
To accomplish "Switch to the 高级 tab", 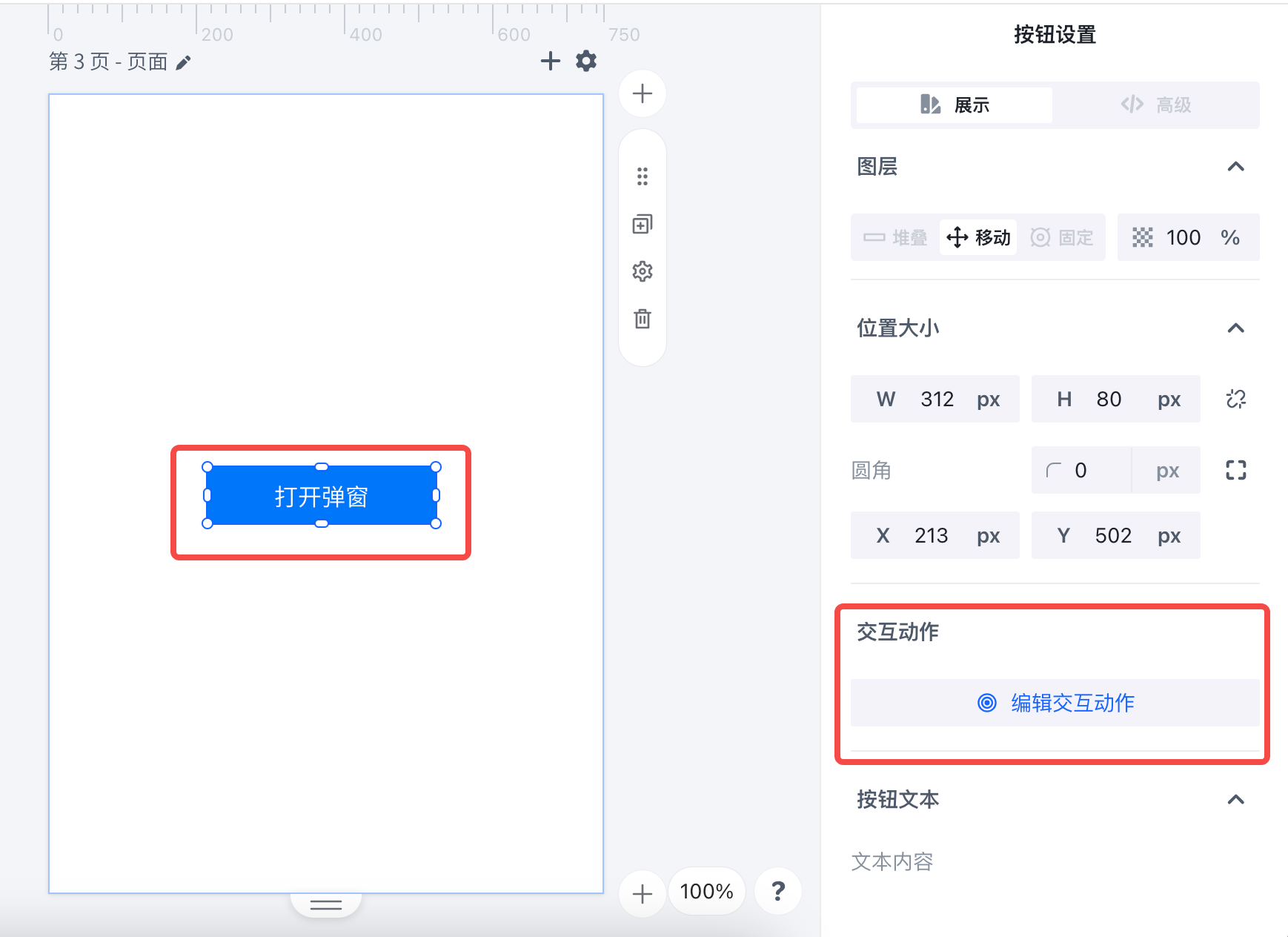I will [x=1156, y=105].
